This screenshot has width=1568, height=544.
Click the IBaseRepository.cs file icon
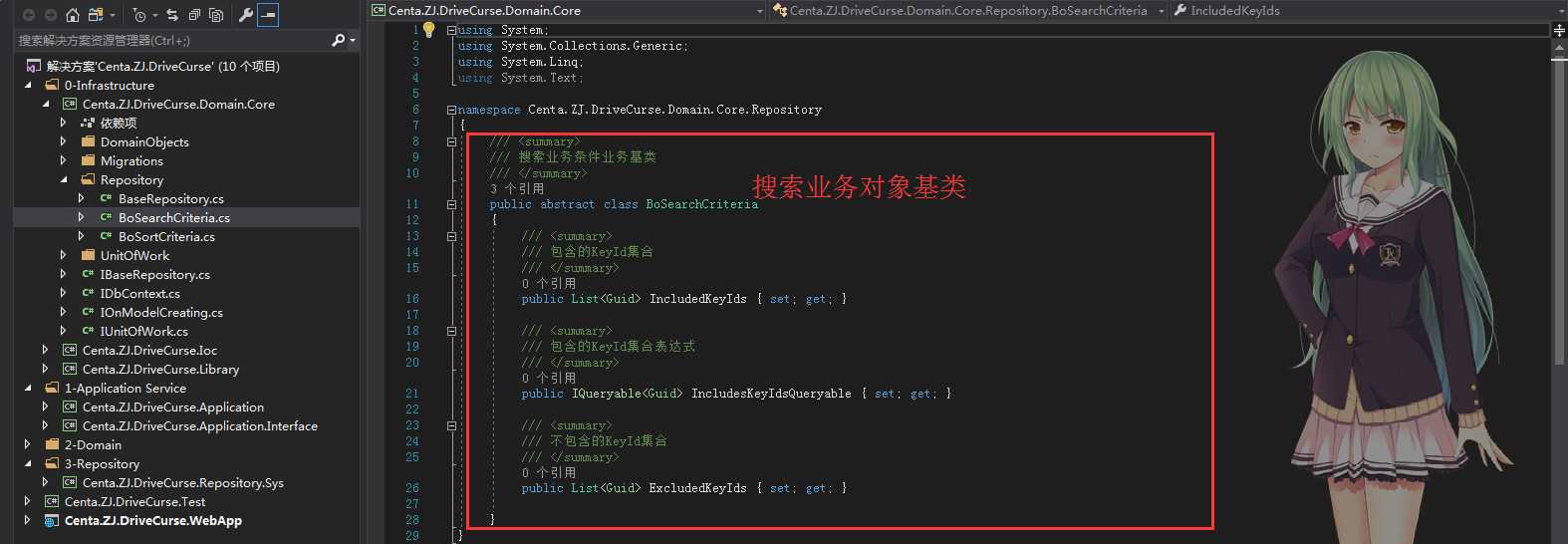pyautogui.click(x=89, y=274)
